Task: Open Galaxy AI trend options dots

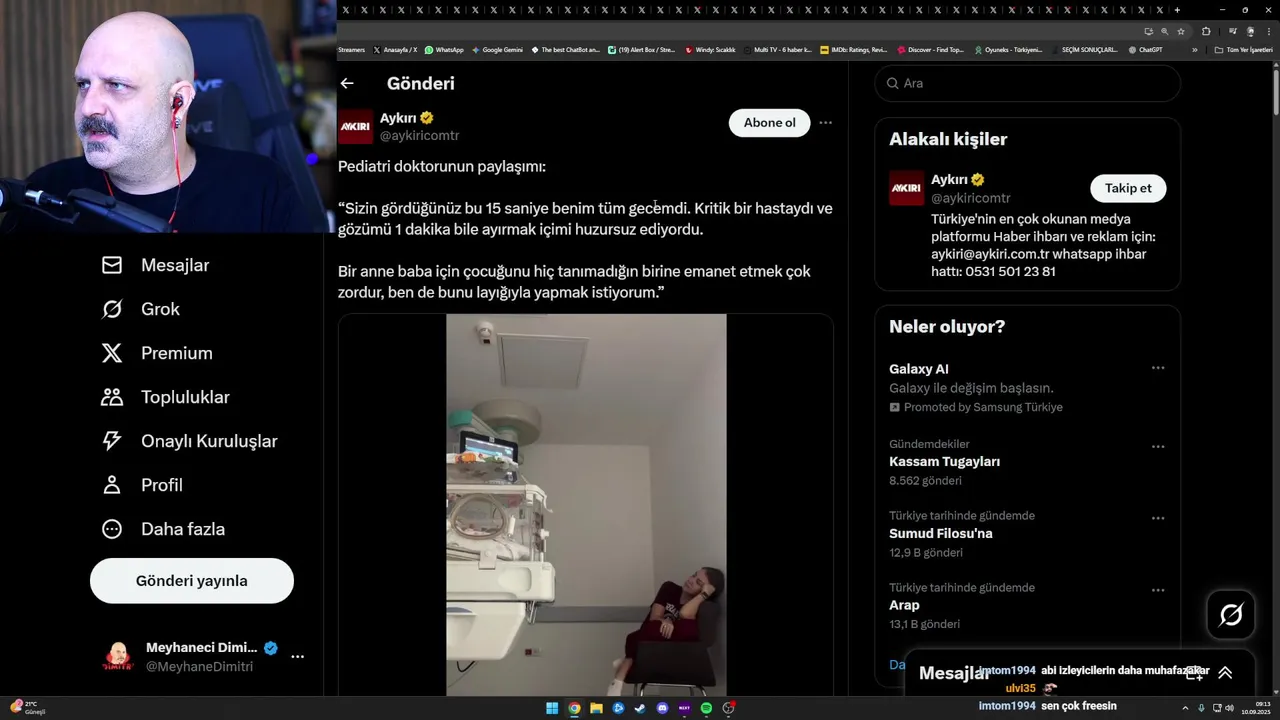Action: [1158, 368]
